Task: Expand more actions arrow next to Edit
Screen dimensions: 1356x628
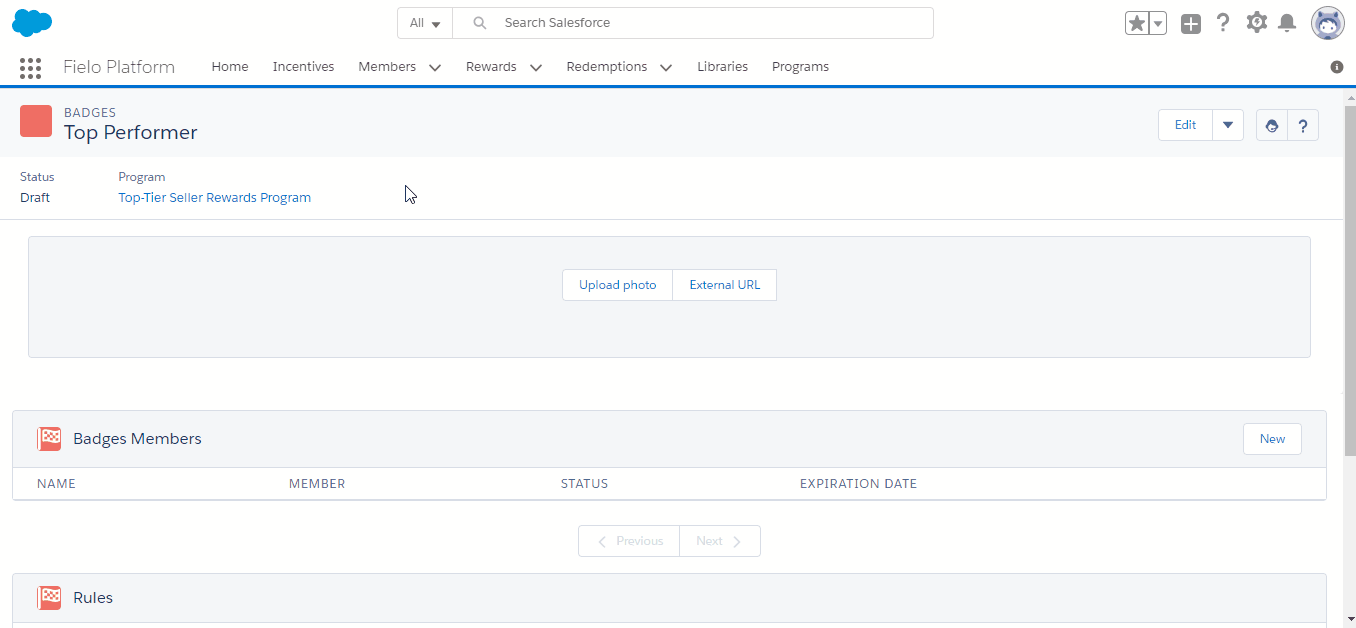Action: click(x=1228, y=125)
